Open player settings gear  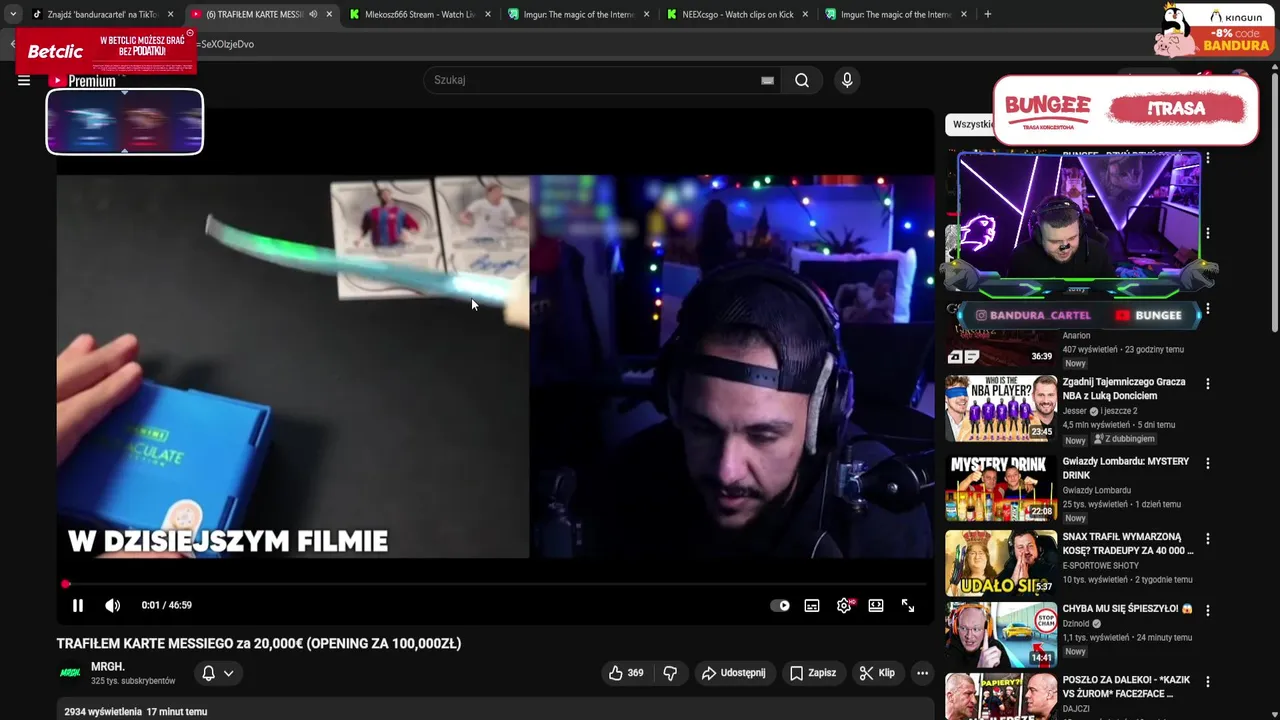[845, 605]
